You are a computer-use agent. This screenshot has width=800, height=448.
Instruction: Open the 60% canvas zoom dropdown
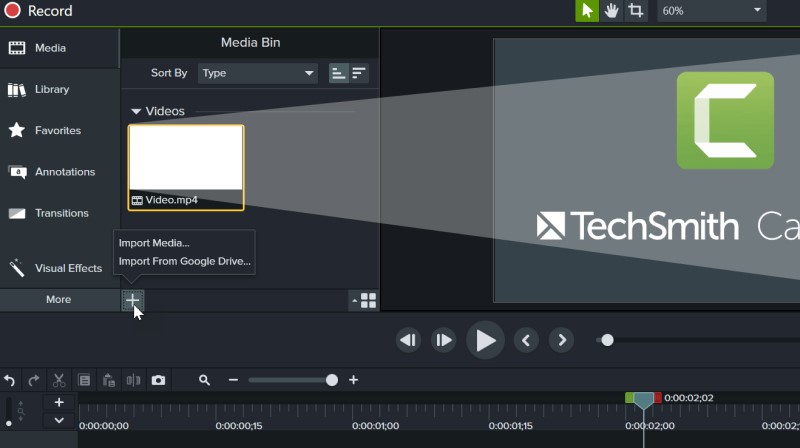click(x=711, y=11)
